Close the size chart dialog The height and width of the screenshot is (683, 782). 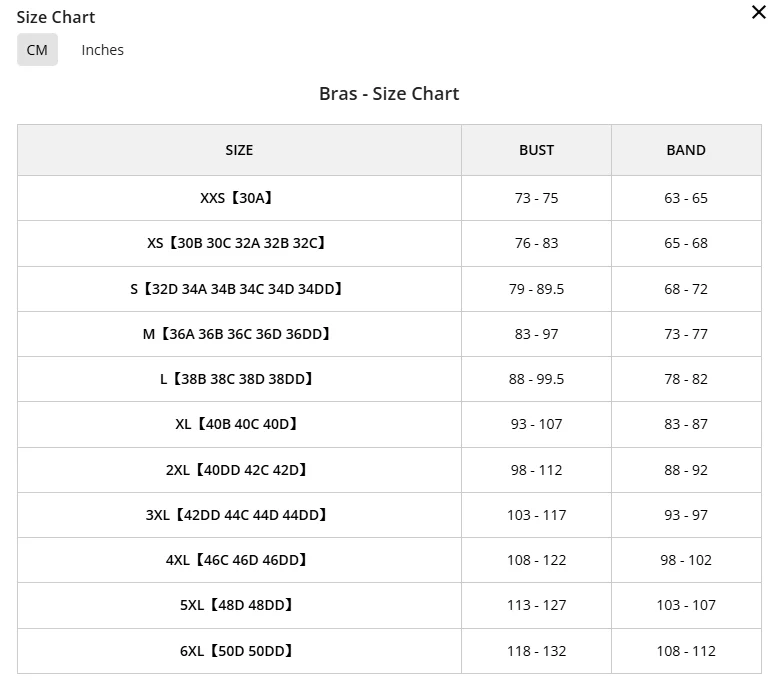(759, 12)
